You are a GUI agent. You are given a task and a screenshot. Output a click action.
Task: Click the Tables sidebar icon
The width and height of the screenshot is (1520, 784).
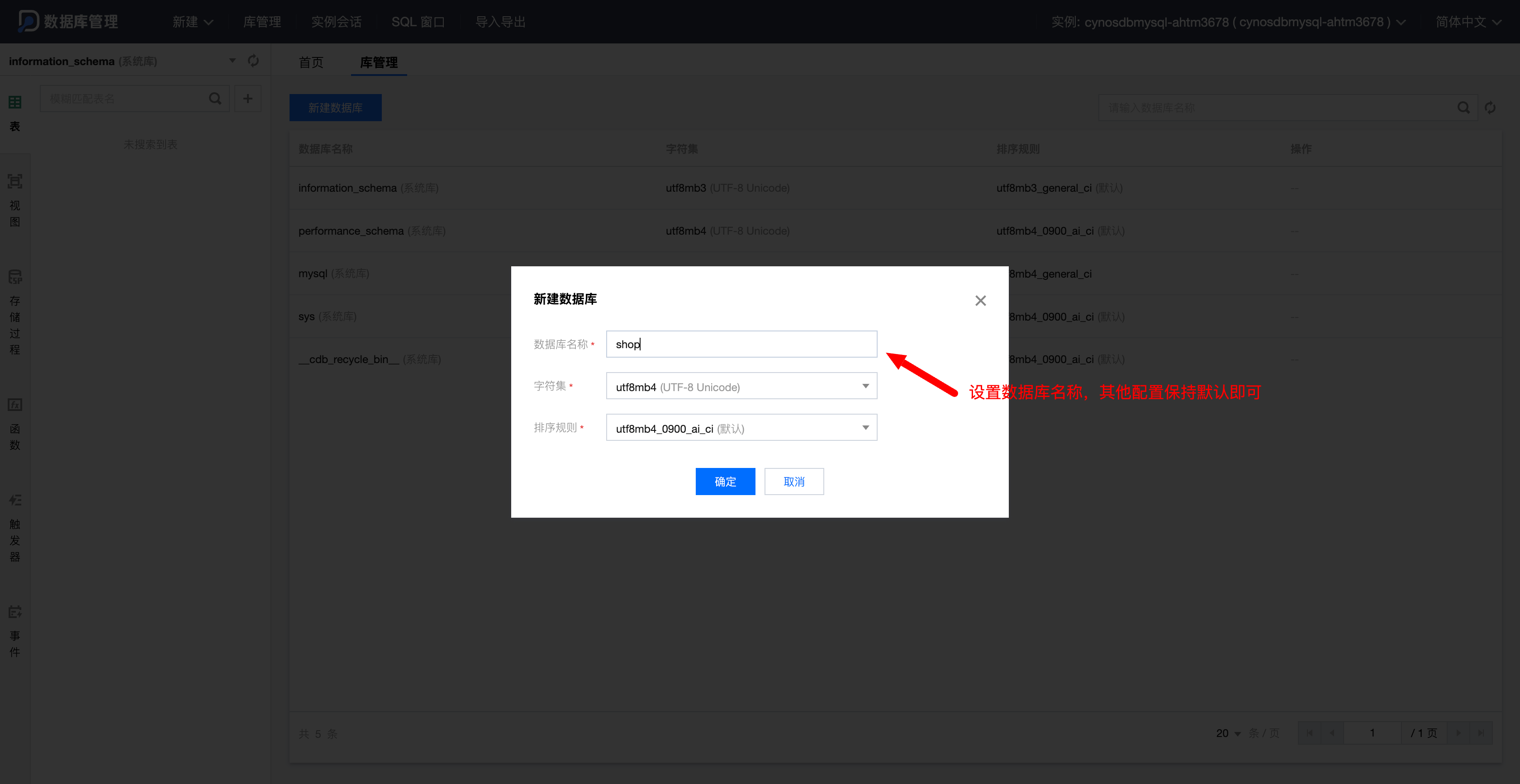tap(15, 103)
